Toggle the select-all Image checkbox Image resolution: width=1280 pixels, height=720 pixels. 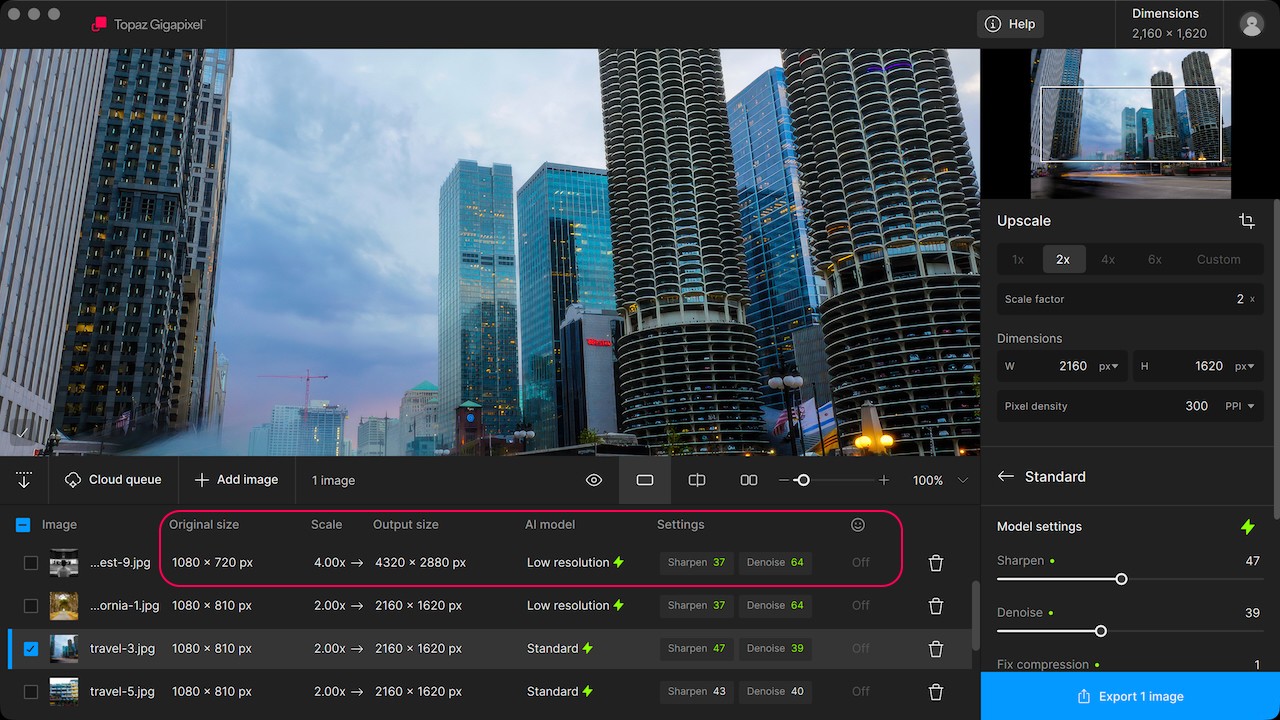pyautogui.click(x=23, y=525)
